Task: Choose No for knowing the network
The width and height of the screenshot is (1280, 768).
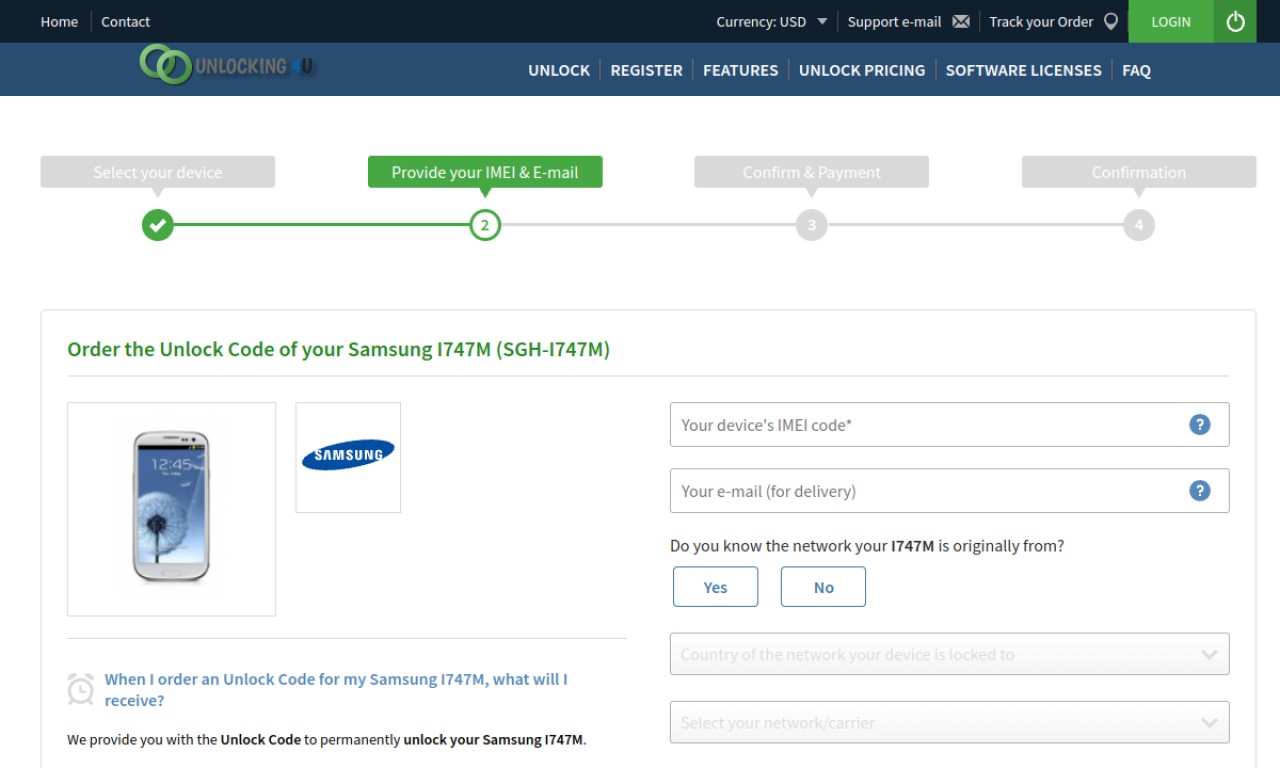Action: tap(823, 587)
